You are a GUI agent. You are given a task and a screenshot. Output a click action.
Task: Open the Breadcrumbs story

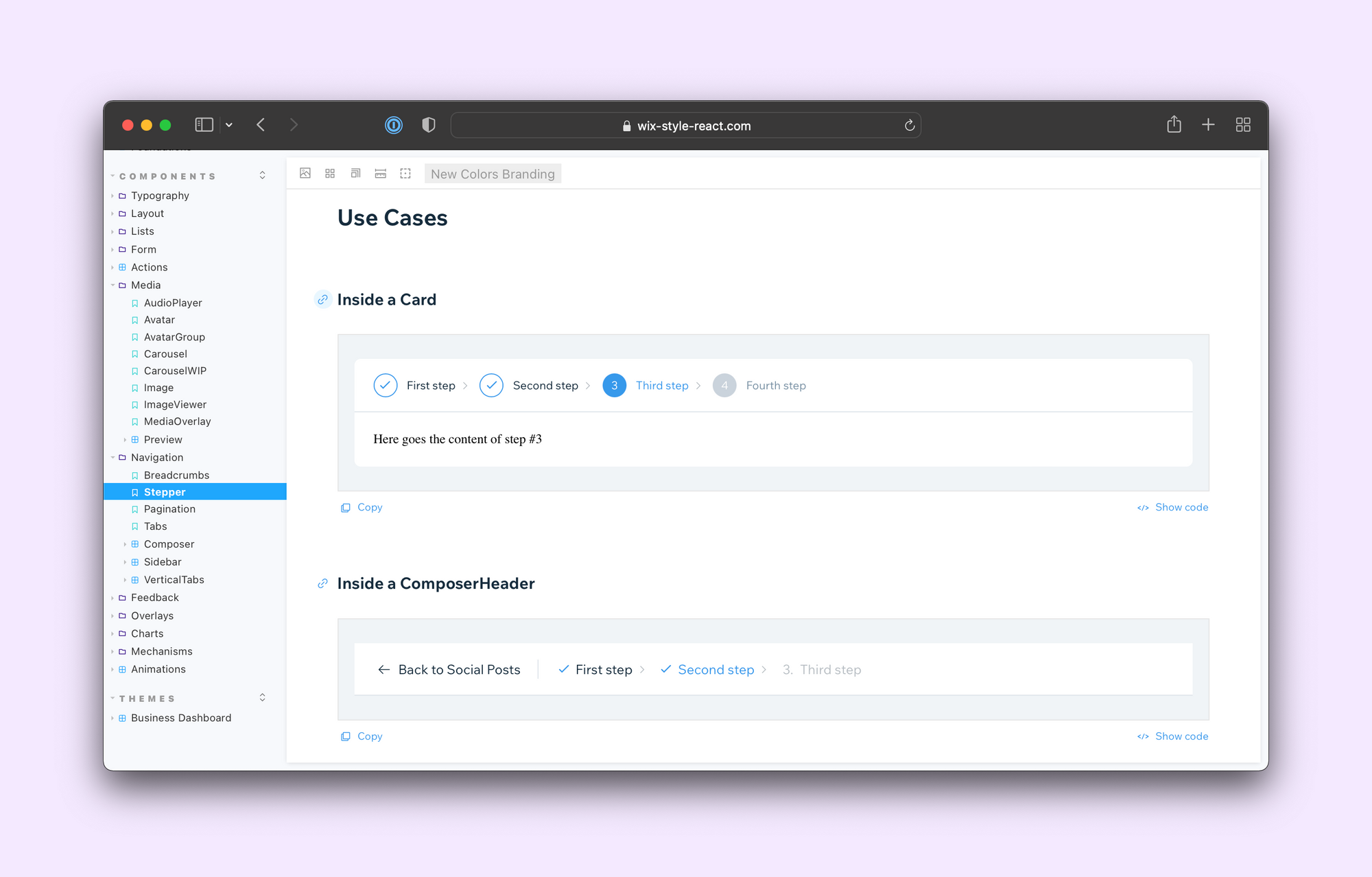[x=176, y=475]
